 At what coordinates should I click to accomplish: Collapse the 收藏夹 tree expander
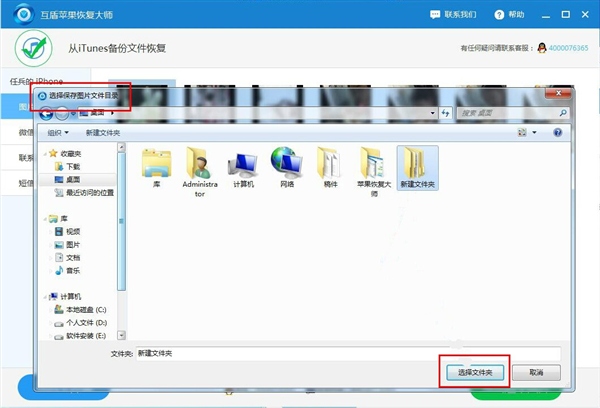45,154
